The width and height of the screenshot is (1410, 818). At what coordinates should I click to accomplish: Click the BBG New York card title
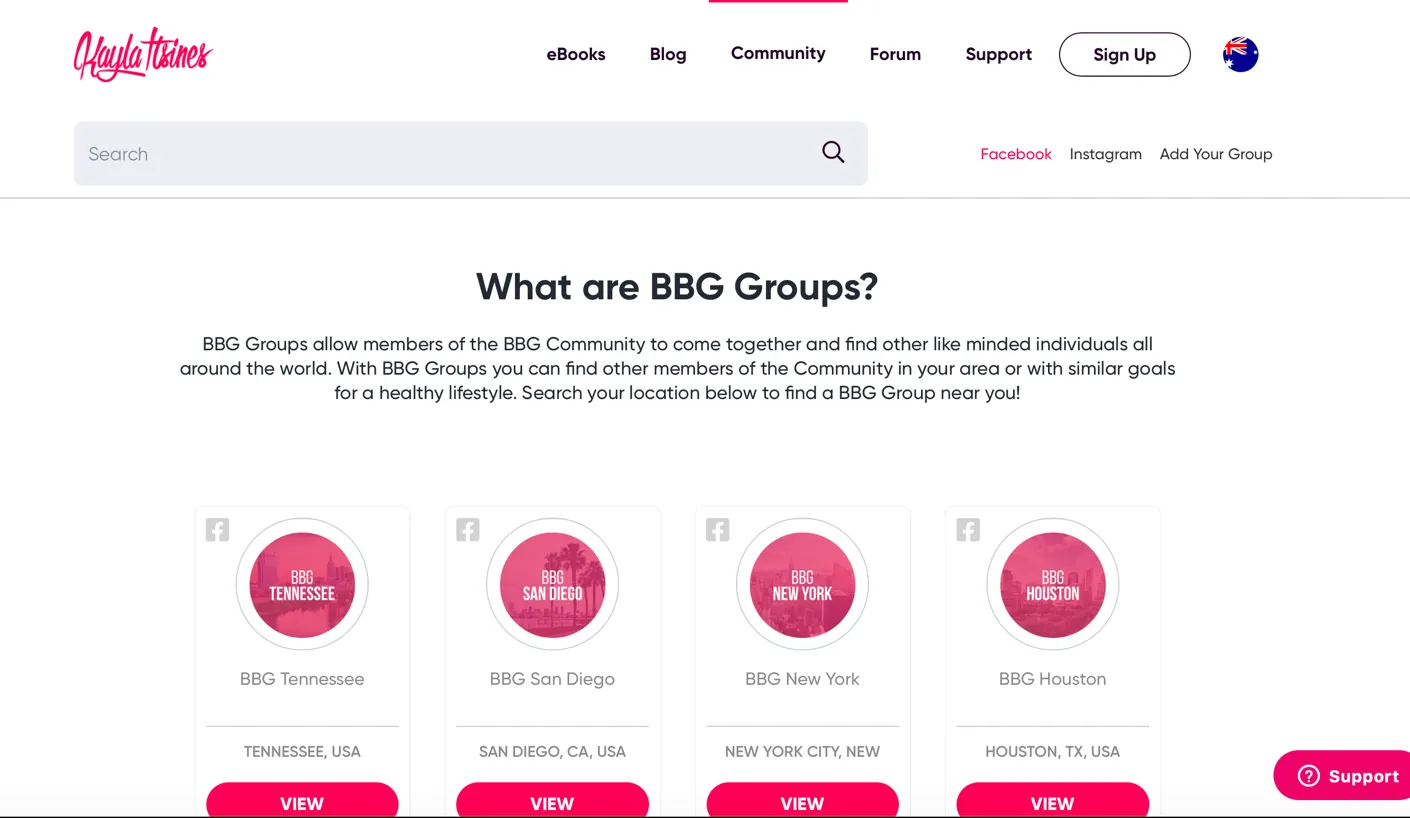802,679
